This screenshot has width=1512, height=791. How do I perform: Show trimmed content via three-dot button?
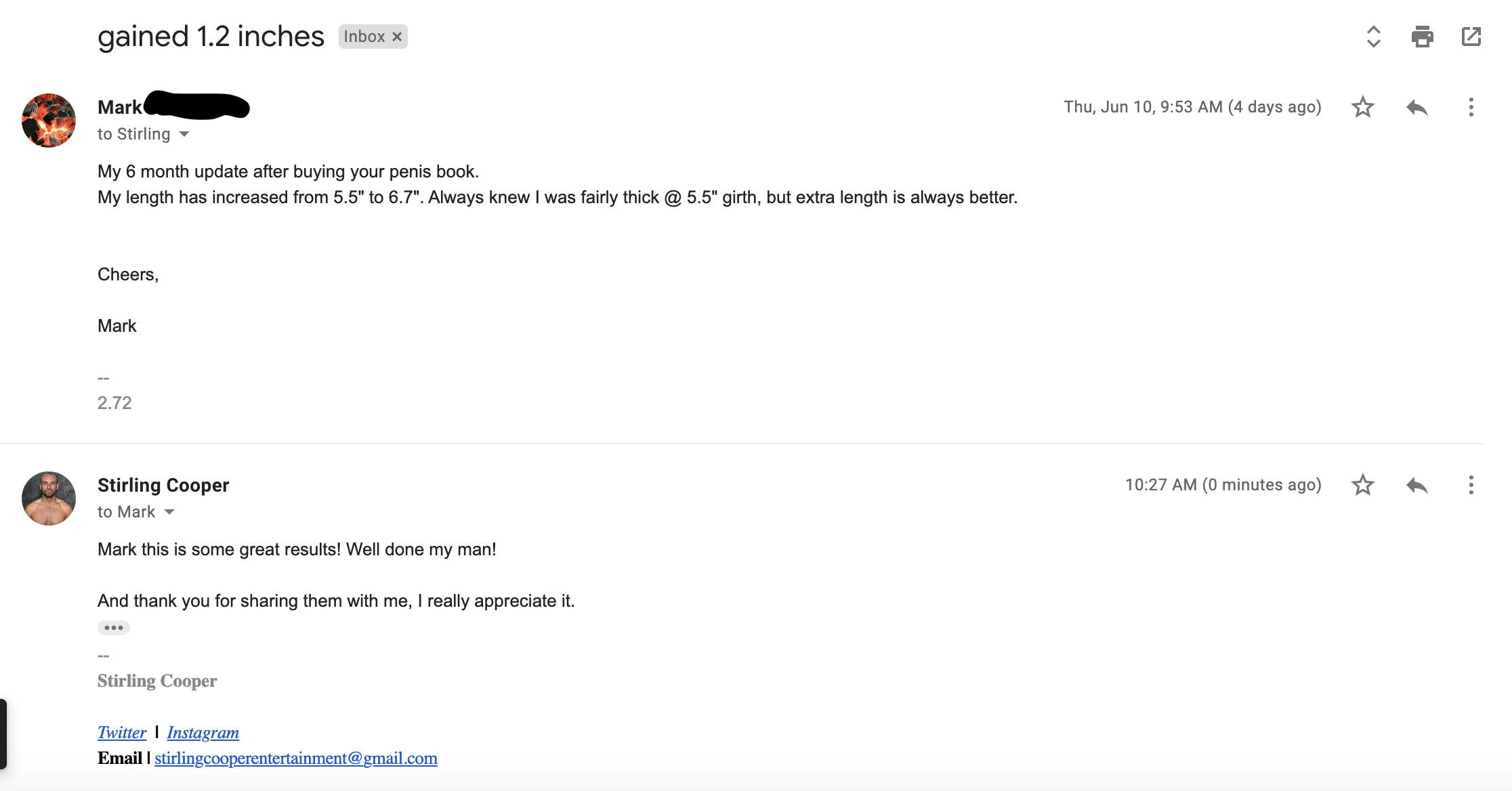(114, 628)
